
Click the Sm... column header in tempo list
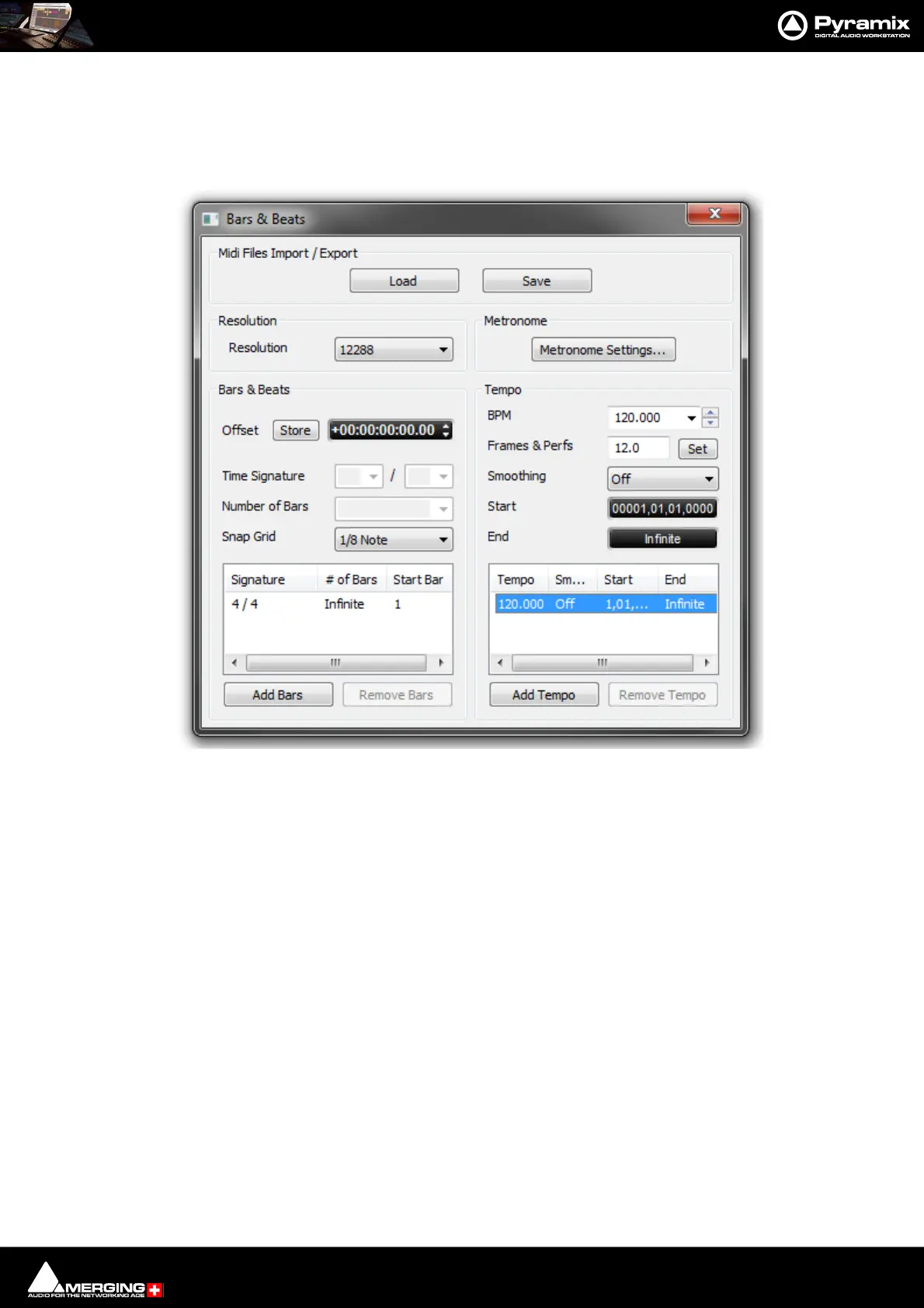[x=572, y=579]
